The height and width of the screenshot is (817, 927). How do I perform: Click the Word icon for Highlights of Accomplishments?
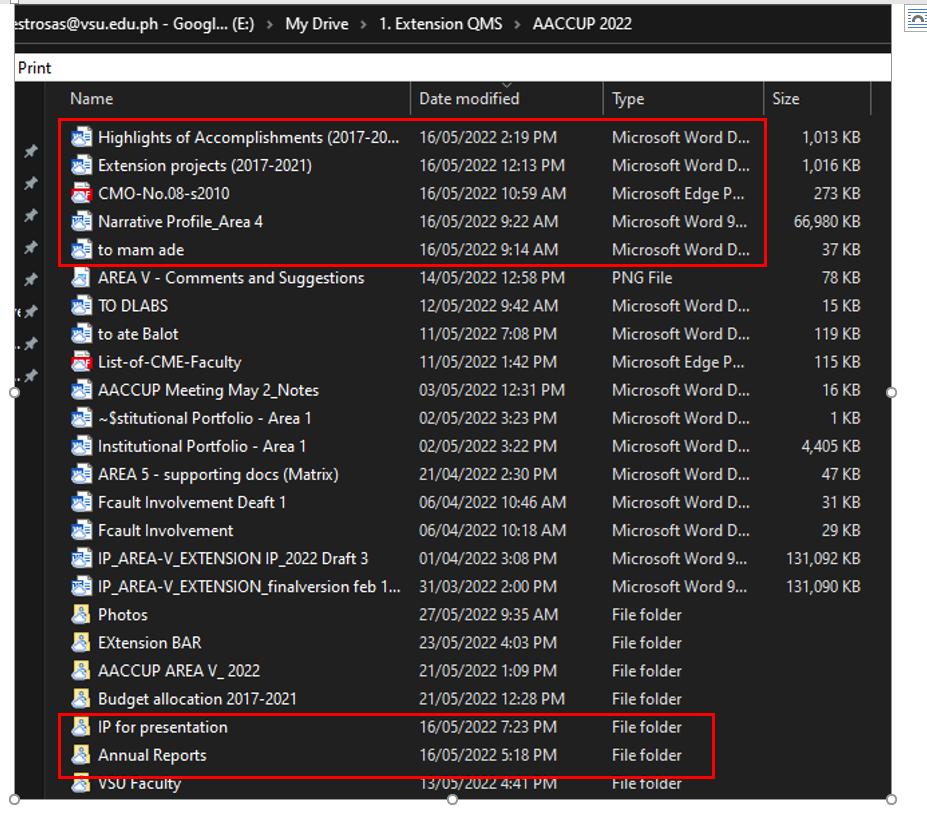point(81,137)
